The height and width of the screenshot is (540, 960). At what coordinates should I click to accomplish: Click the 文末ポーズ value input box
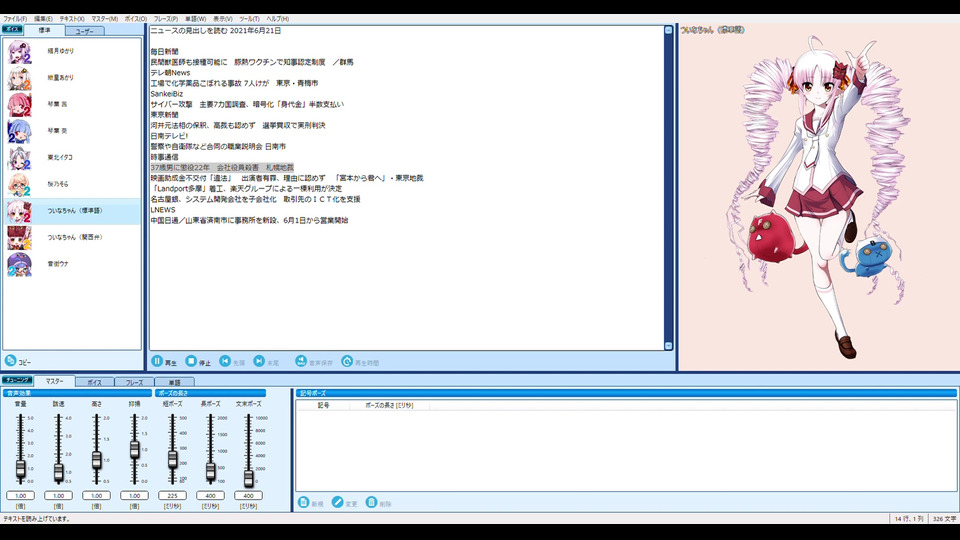point(248,495)
